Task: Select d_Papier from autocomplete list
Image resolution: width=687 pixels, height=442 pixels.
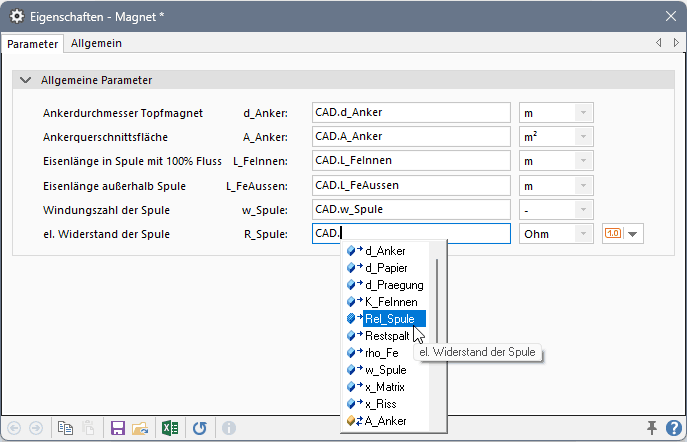Action: pos(385,268)
